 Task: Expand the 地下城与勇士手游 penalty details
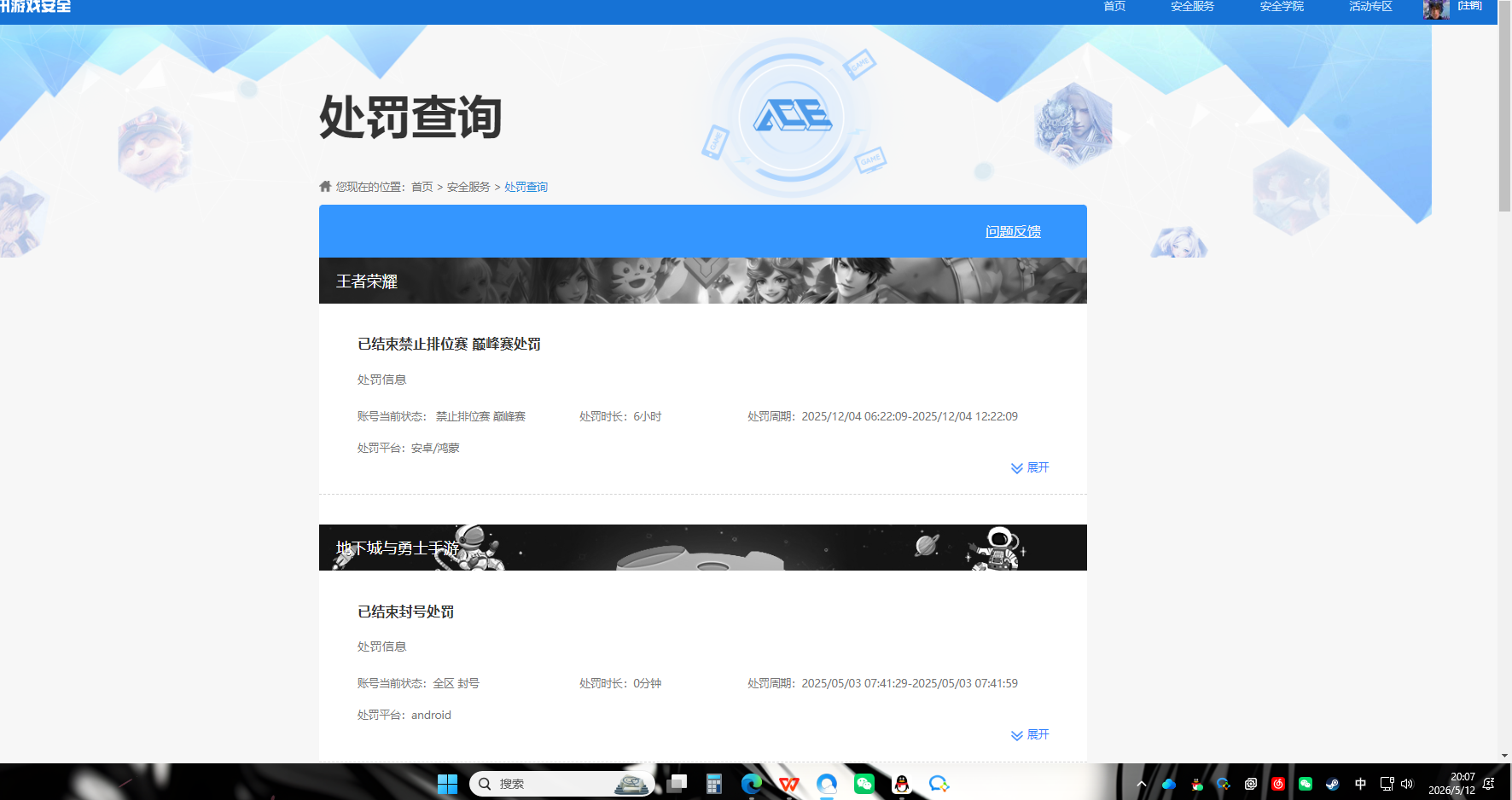coord(1030,734)
